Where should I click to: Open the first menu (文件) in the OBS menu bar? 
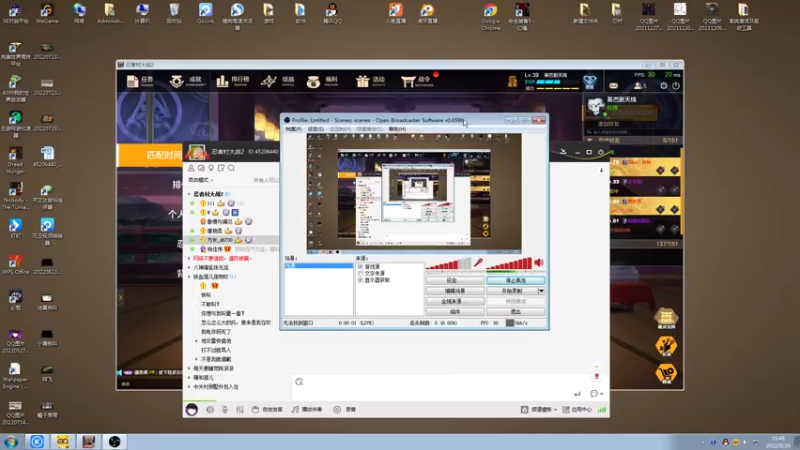(x=293, y=129)
